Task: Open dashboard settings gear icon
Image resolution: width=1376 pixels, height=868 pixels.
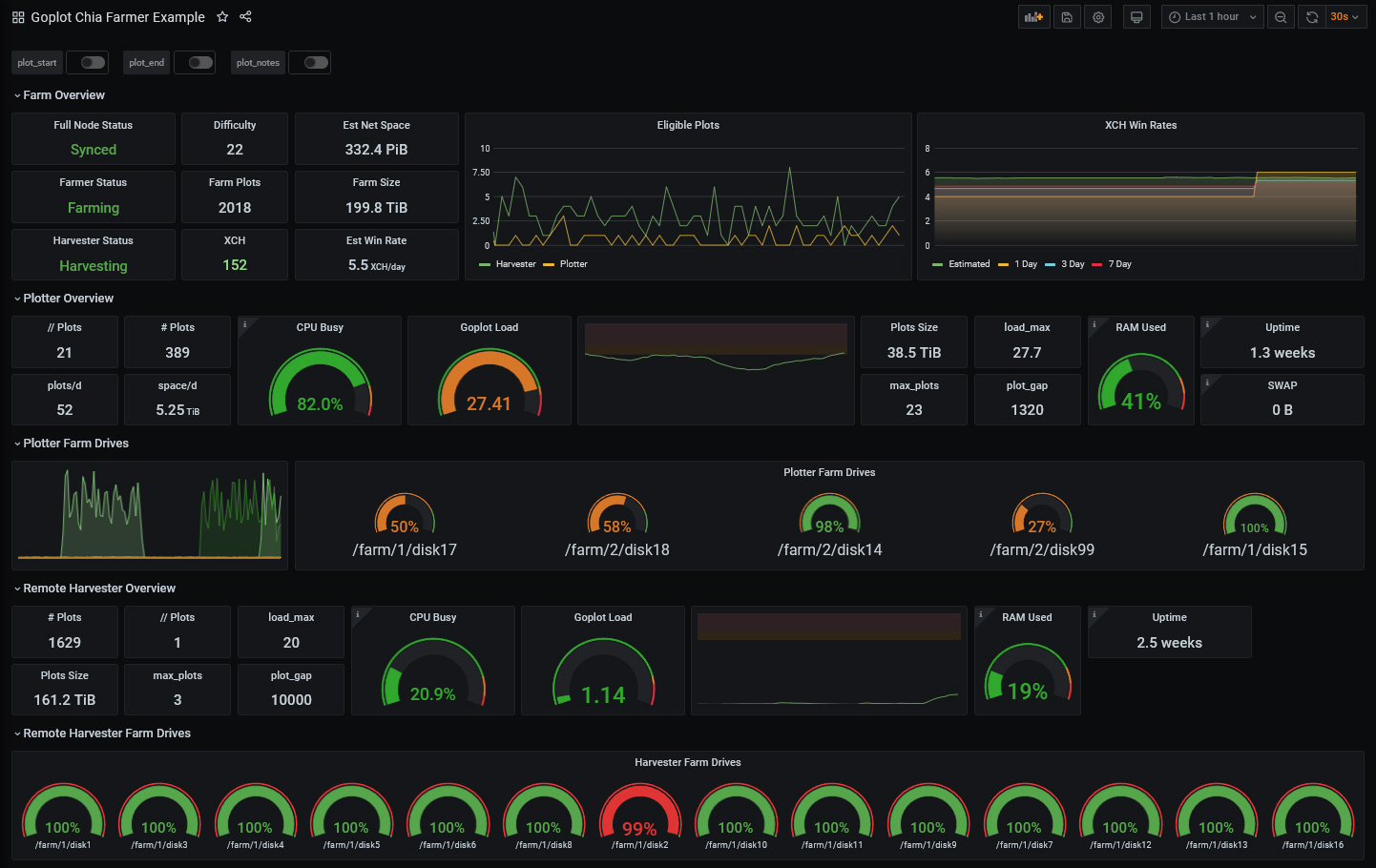Action: point(1098,17)
